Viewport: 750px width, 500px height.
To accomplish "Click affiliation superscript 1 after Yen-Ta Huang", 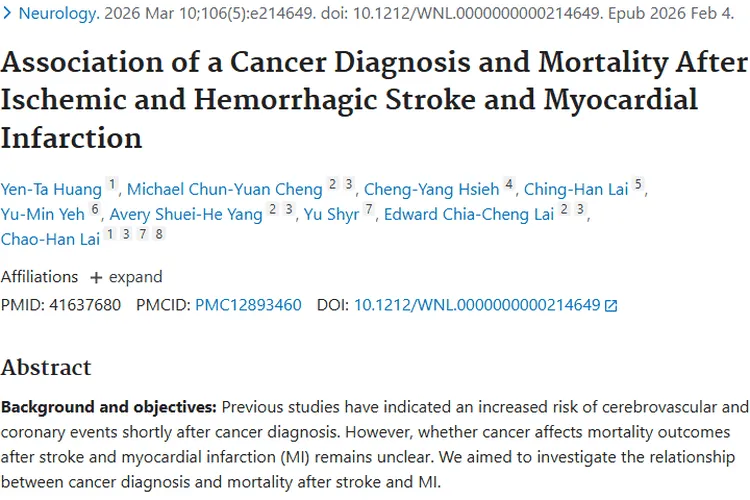I will coord(113,184).
